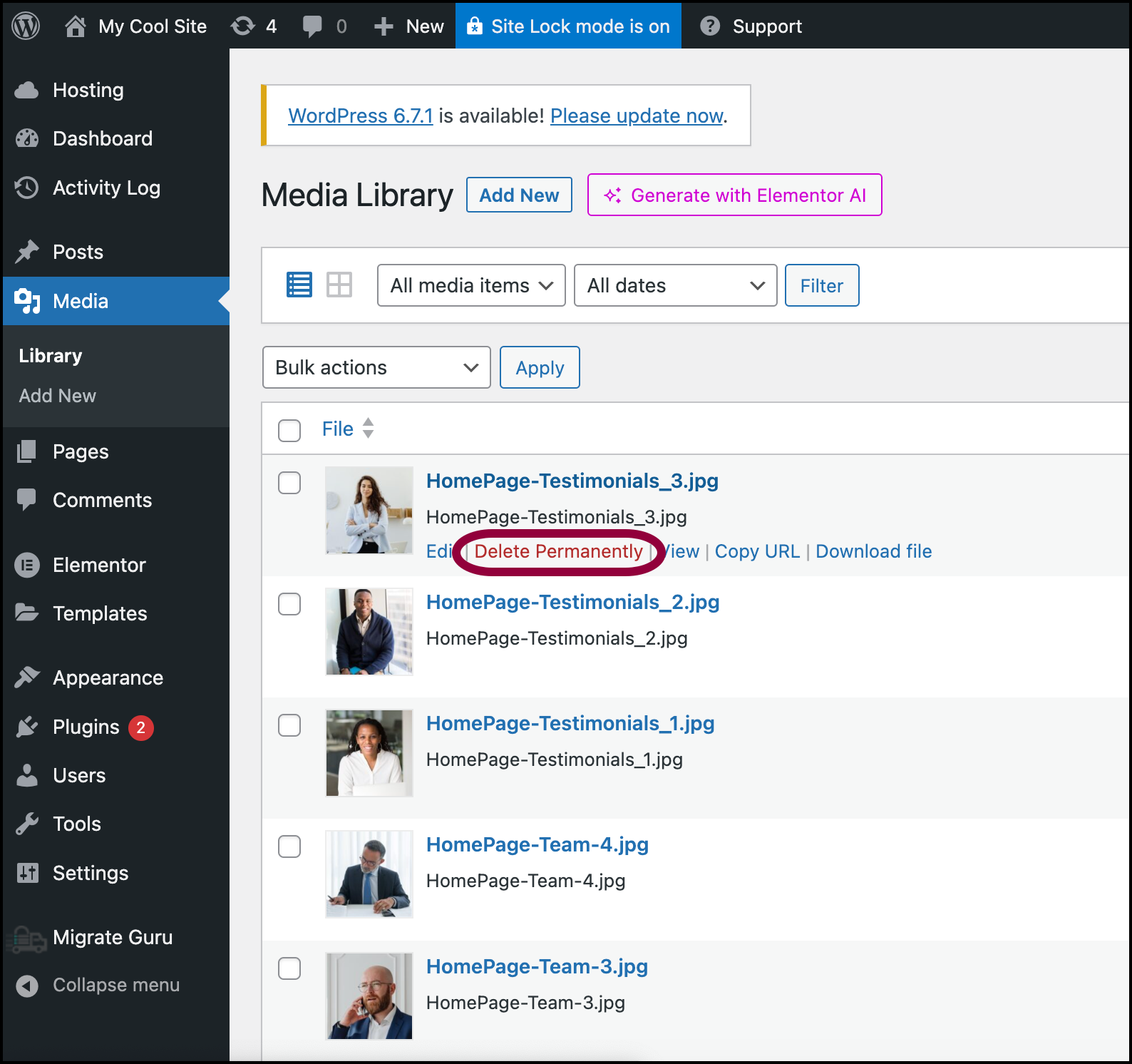Screen dimensions: 1132x1064
Task: Click the WordPress logo icon
Action: click(x=26, y=26)
